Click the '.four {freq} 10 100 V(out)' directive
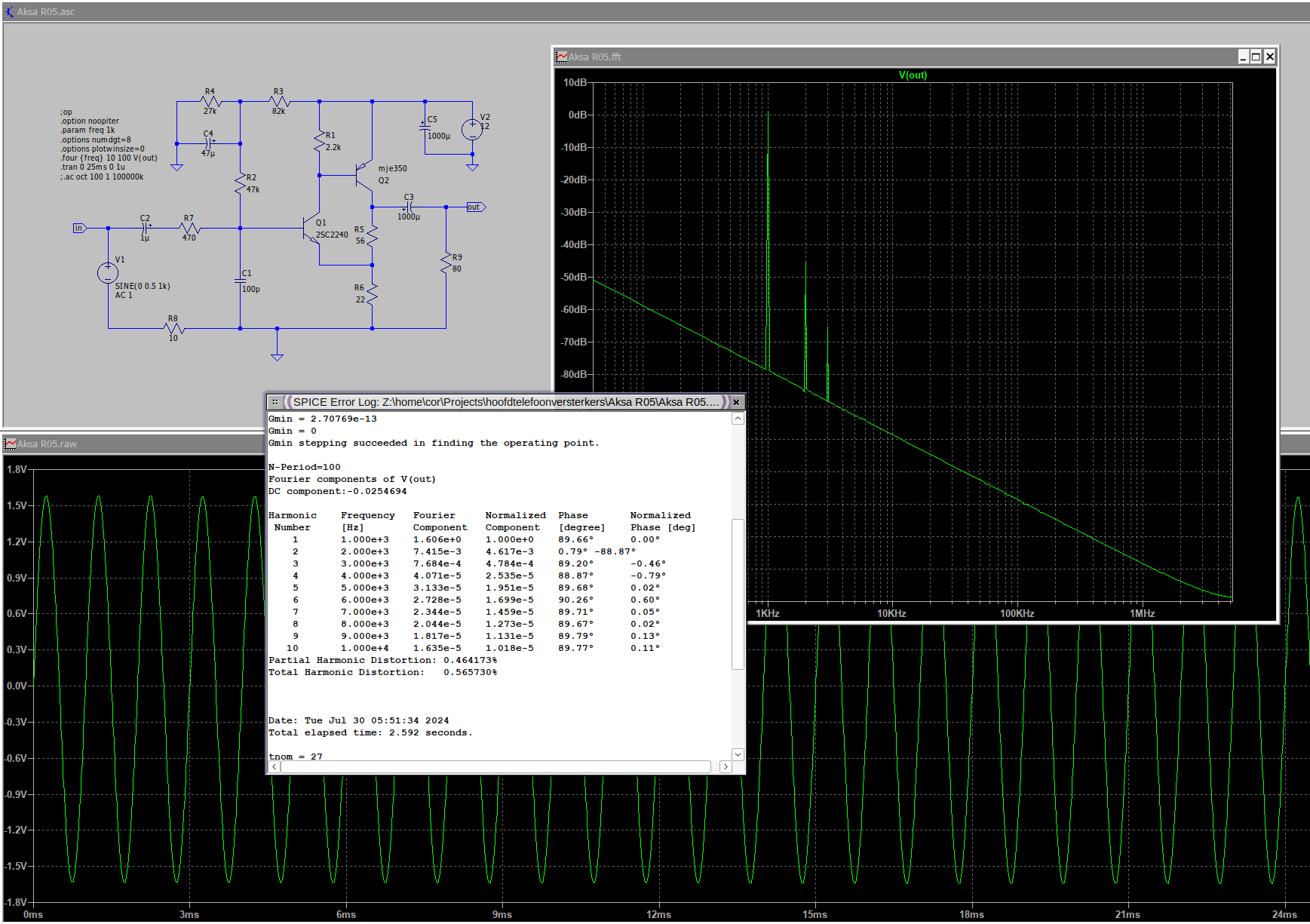Screen dimensions: 1310x924 click(109, 158)
